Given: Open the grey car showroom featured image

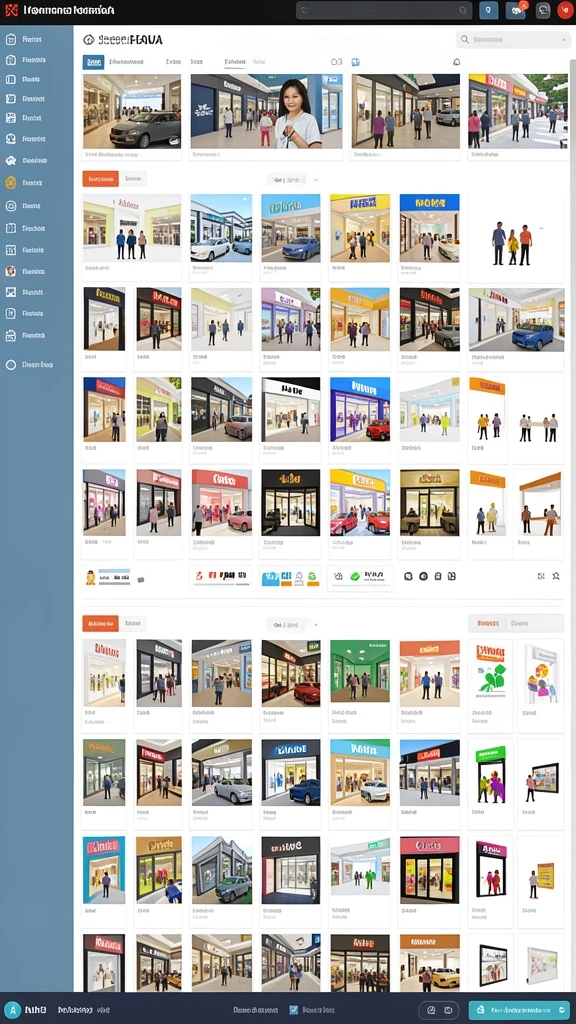Looking at the screenshot, I should coord(132,112).
